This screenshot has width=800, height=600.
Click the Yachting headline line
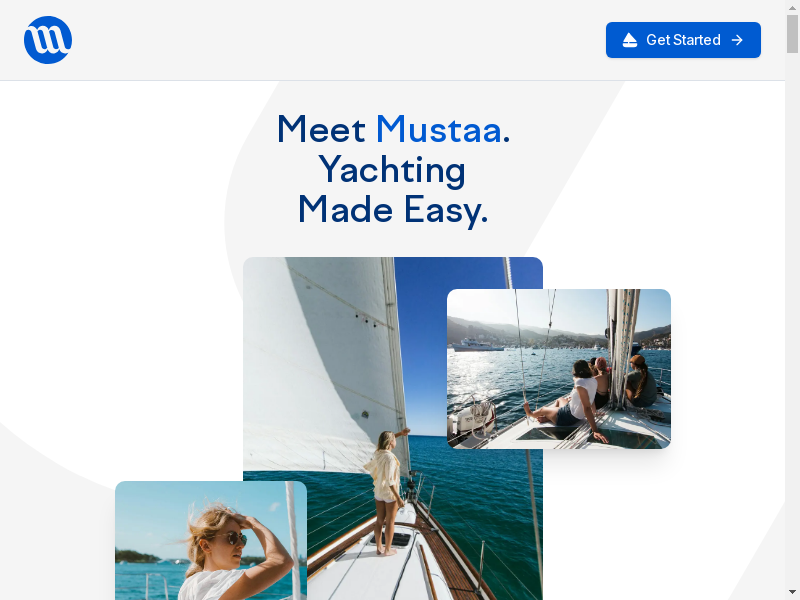pos(392,169)
